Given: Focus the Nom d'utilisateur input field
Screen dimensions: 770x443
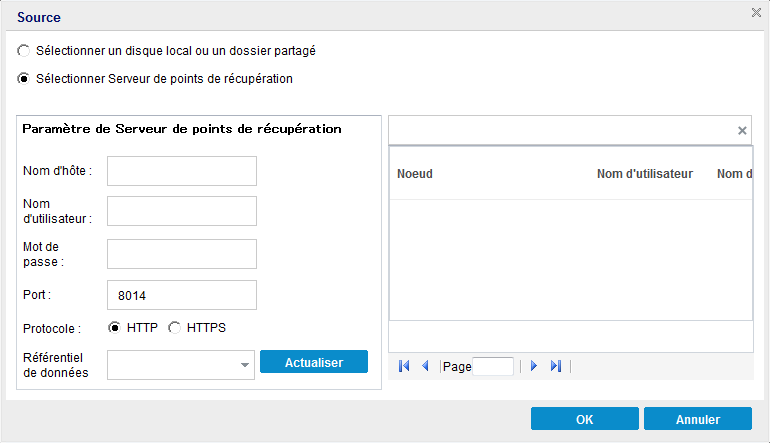Looking at the screenshot, I should click(x=182, y=211).
